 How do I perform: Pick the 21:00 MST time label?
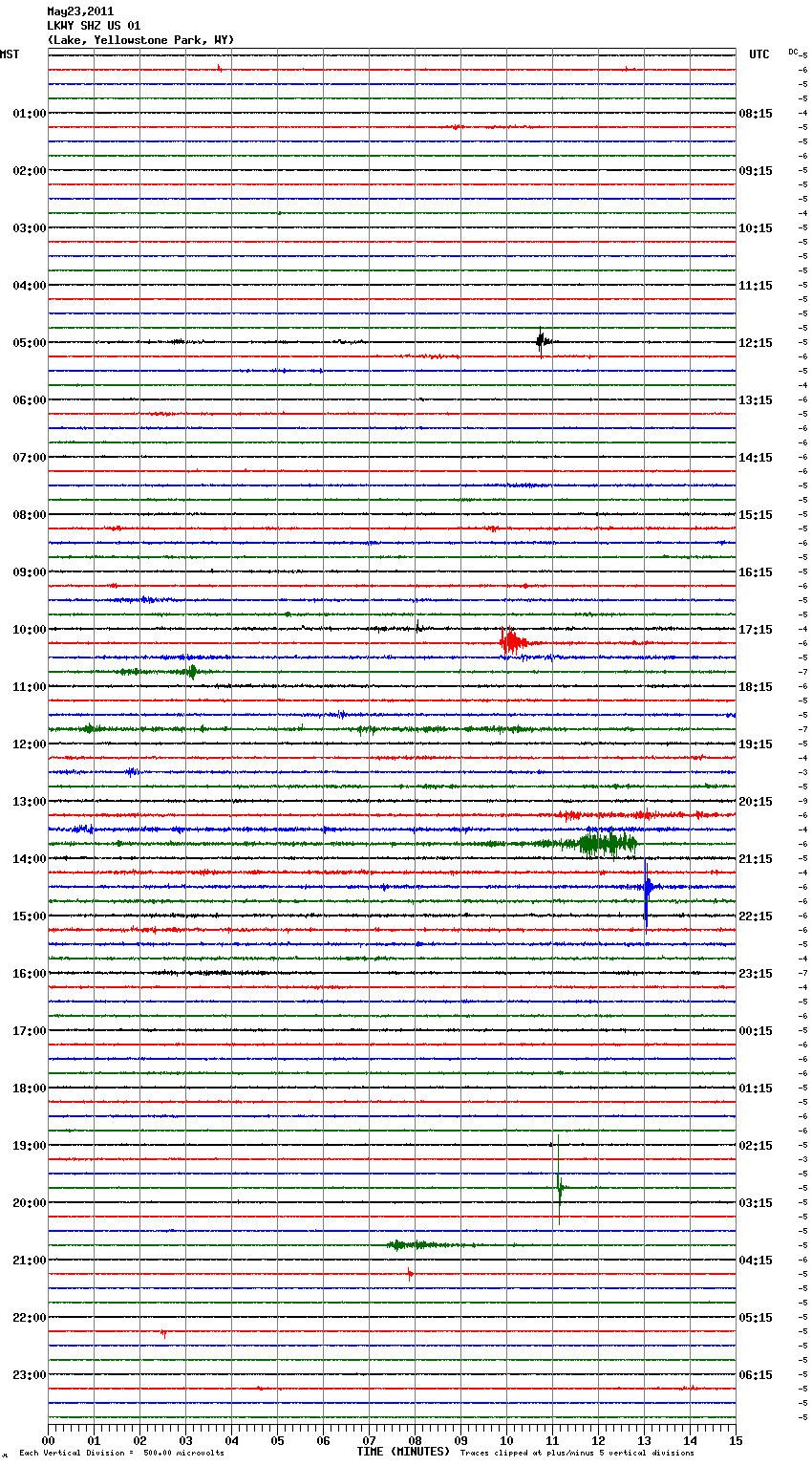29,1261
